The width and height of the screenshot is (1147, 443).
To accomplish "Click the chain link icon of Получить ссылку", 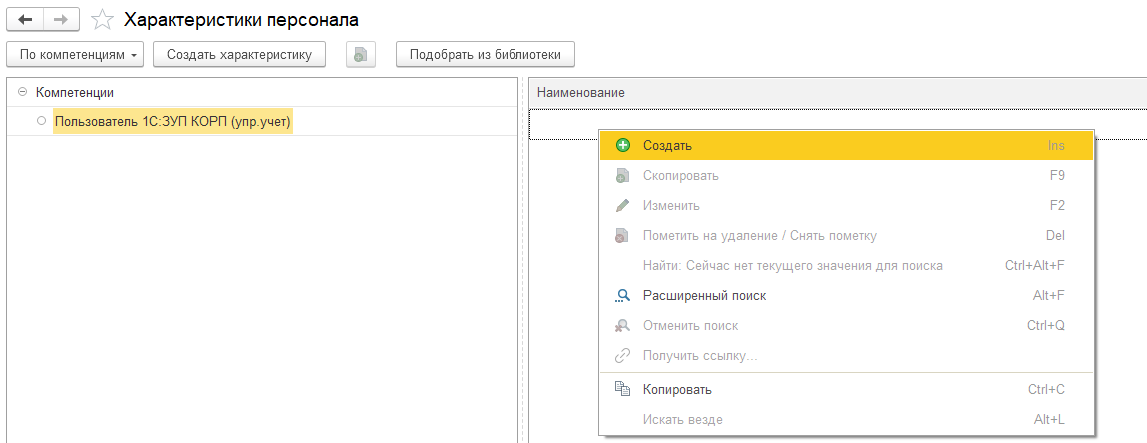I will point(623,356).
